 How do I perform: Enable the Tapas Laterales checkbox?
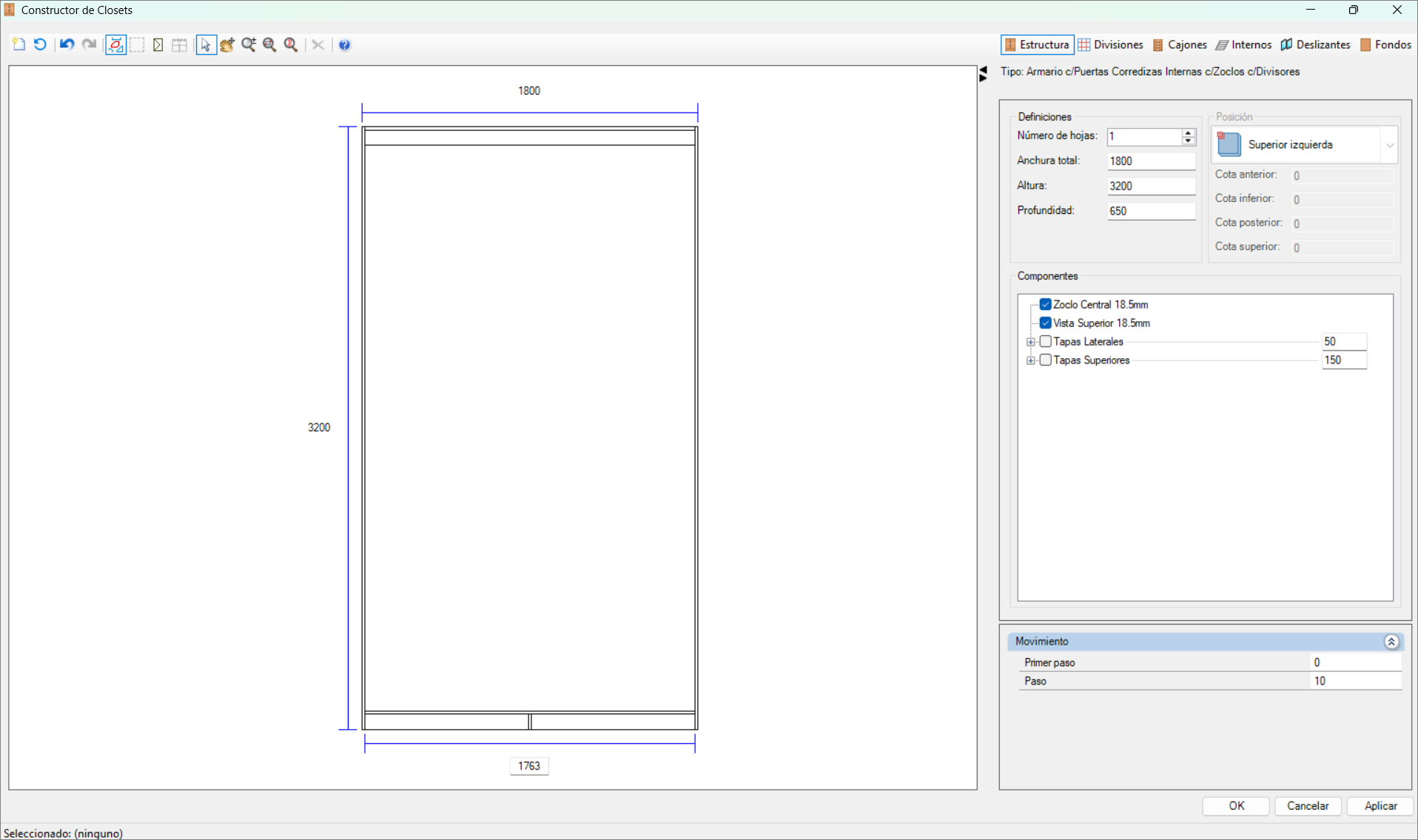[x=1046, y=341]
